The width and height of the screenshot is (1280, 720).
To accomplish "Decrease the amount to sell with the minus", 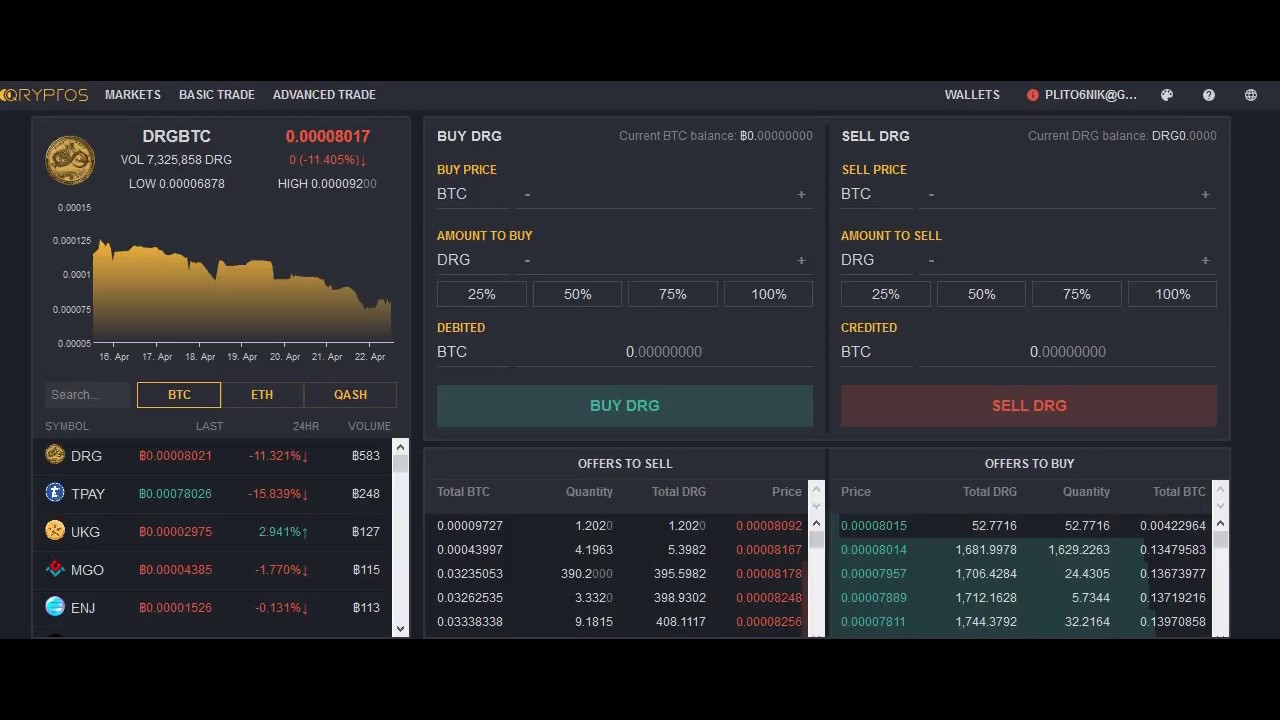I will click(x=931, y=260).
